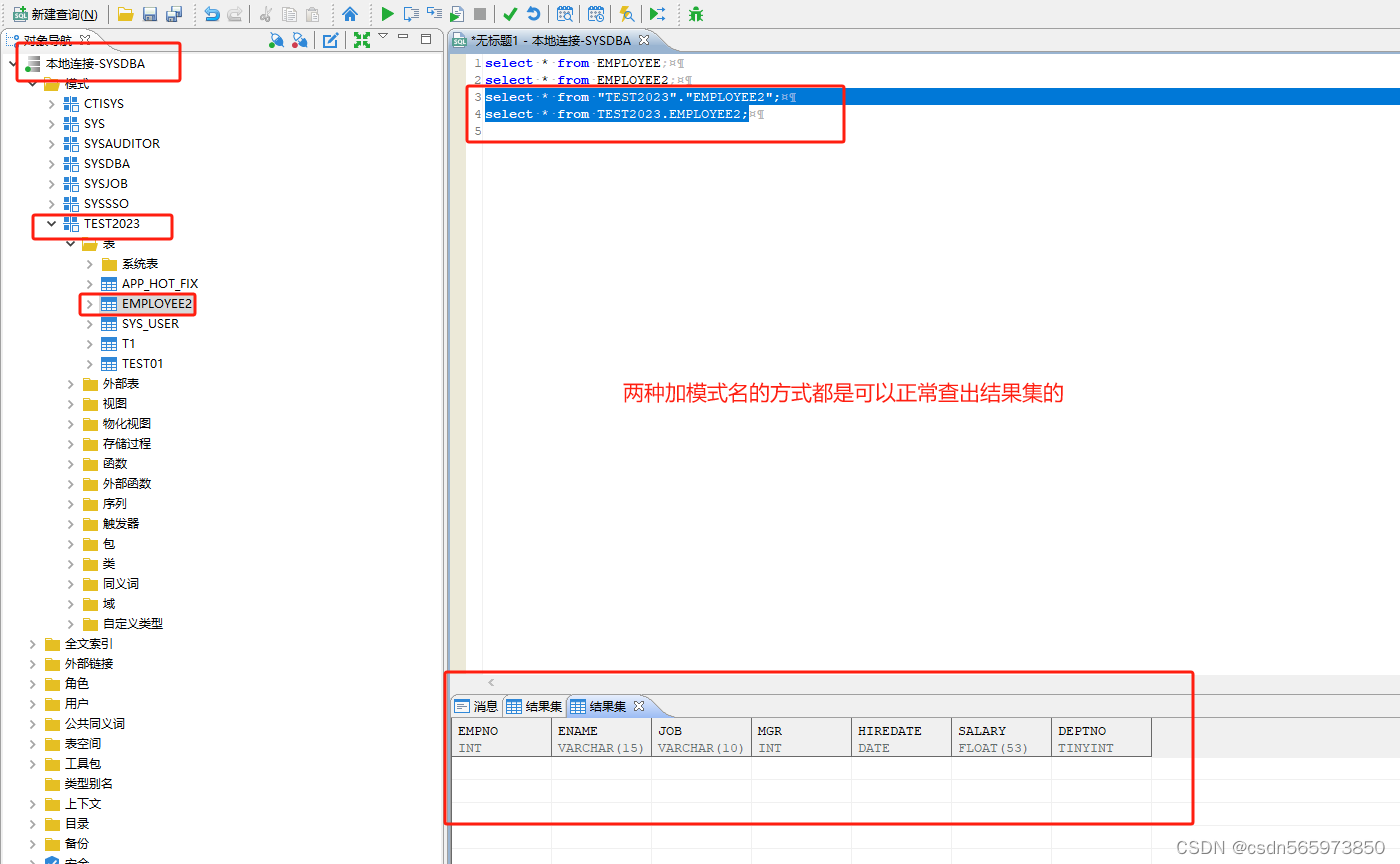Expand the 系统表 folder
The width and height of the screenshot is (1400, 864).
(90, 264)
